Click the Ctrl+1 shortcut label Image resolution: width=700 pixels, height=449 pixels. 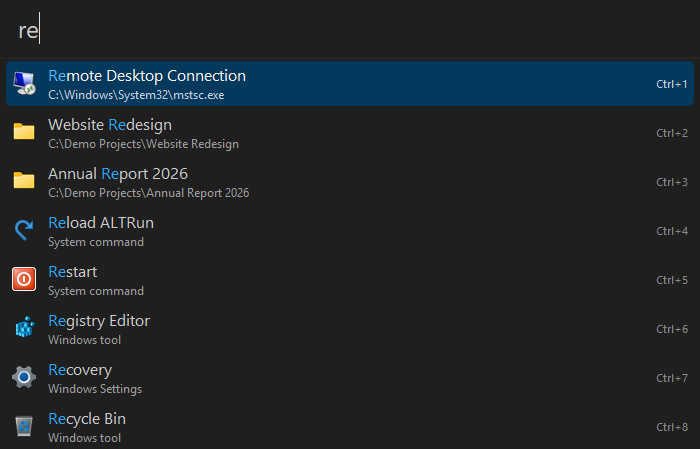coord(672,84)
